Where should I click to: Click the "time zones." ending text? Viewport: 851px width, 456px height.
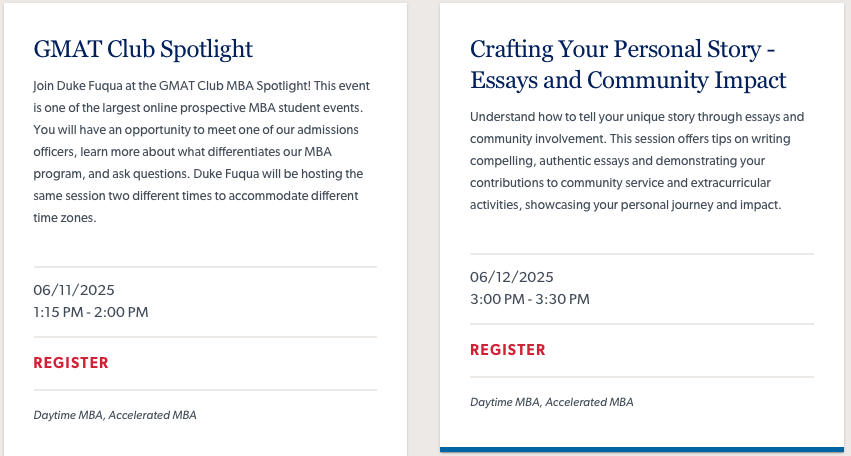(x=65, y=218)
